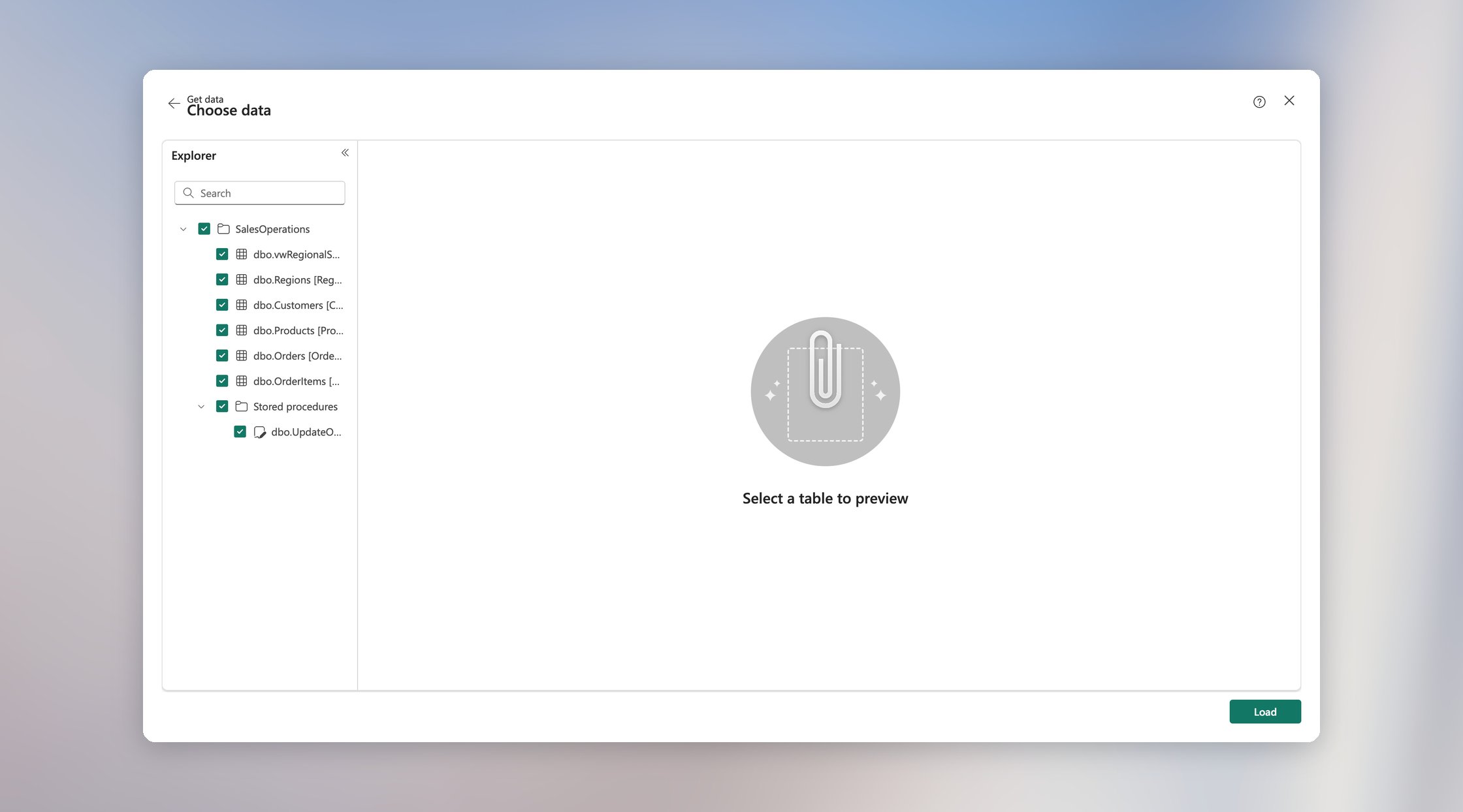This screenshot has height=812, width=1463.
Task: Click table icon next to dbo.Regions
Action: point(242,279)
